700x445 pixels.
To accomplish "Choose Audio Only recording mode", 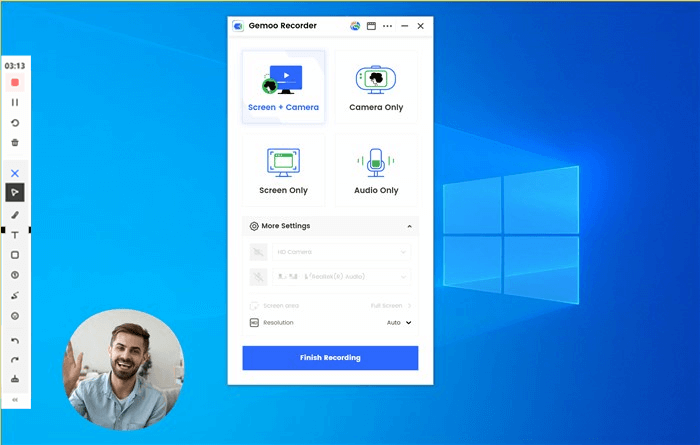I will (376, 171).
